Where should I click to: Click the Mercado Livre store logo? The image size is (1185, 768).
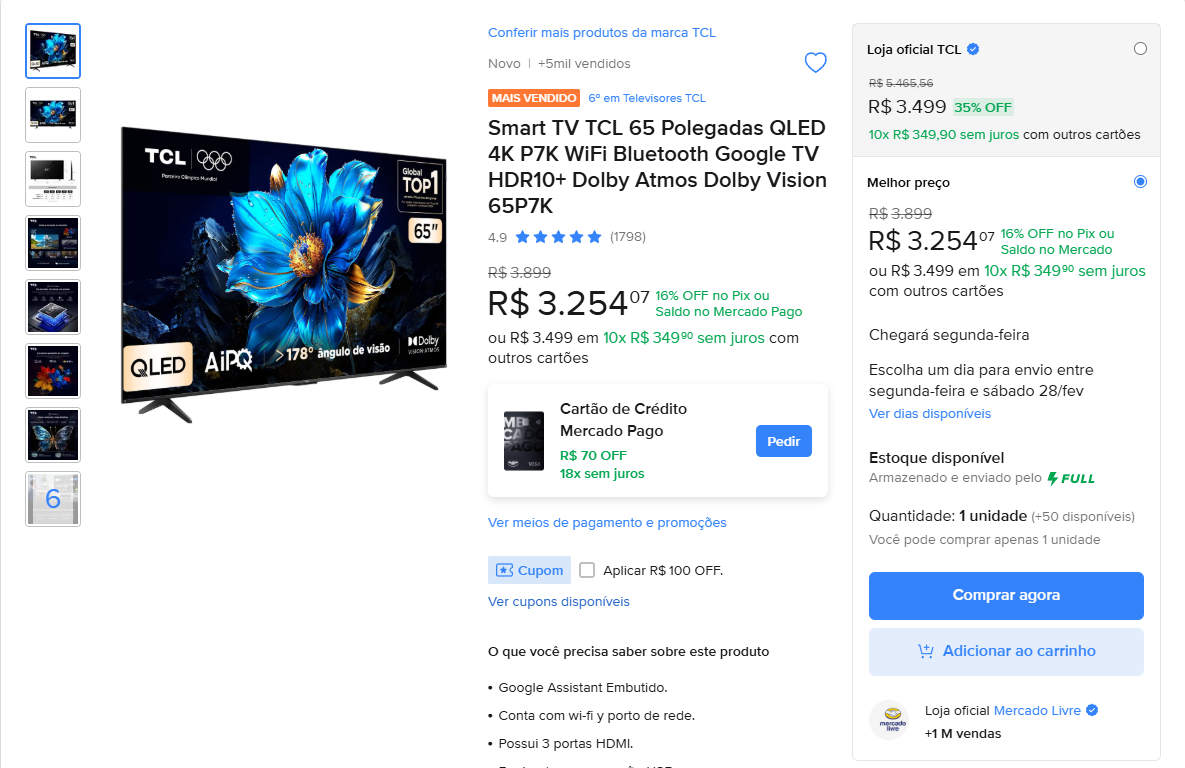click(893, 720)
